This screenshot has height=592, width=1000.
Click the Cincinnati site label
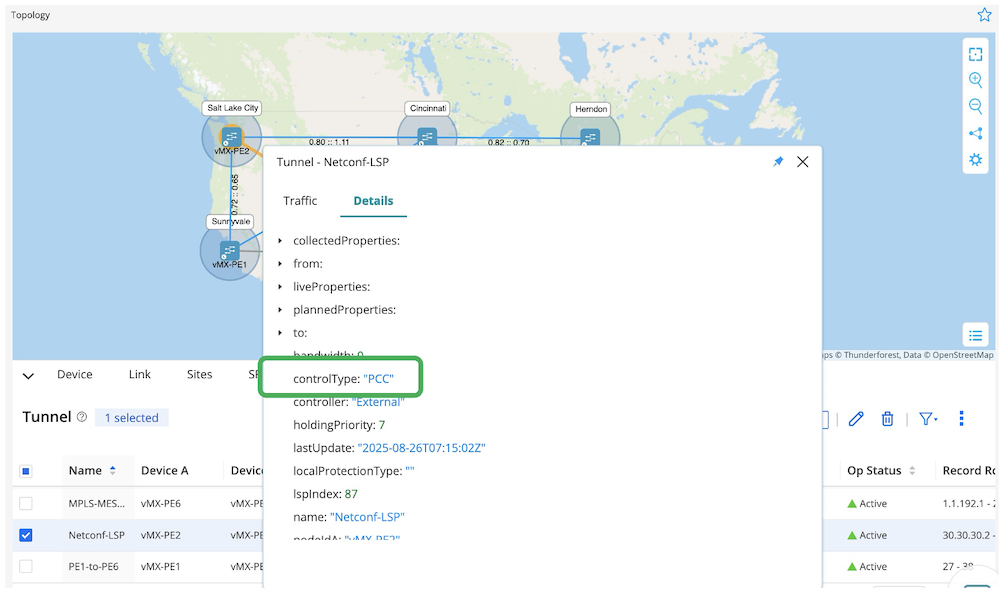click(428, 108)
